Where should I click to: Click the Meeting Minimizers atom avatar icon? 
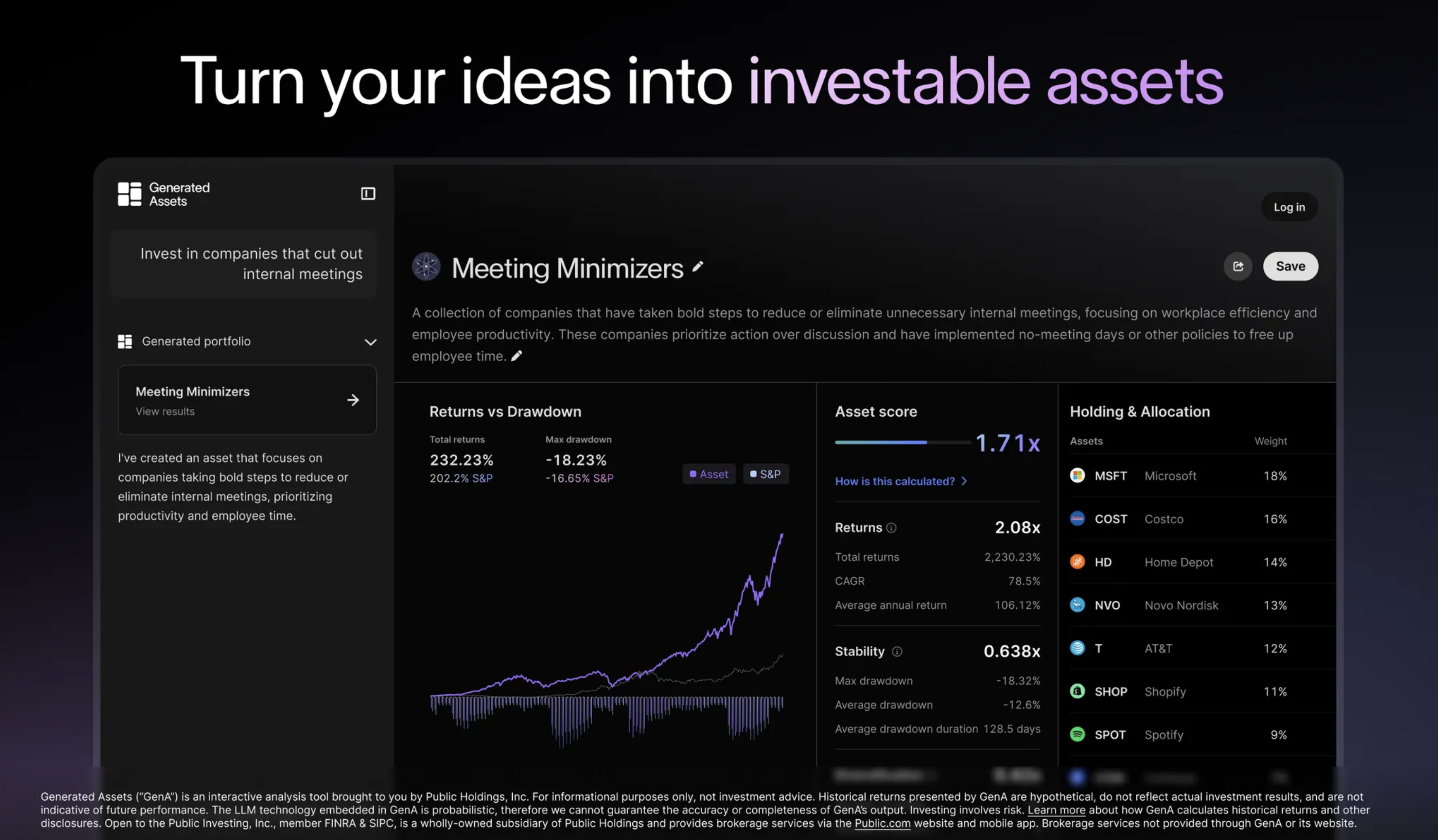[426, 266]
